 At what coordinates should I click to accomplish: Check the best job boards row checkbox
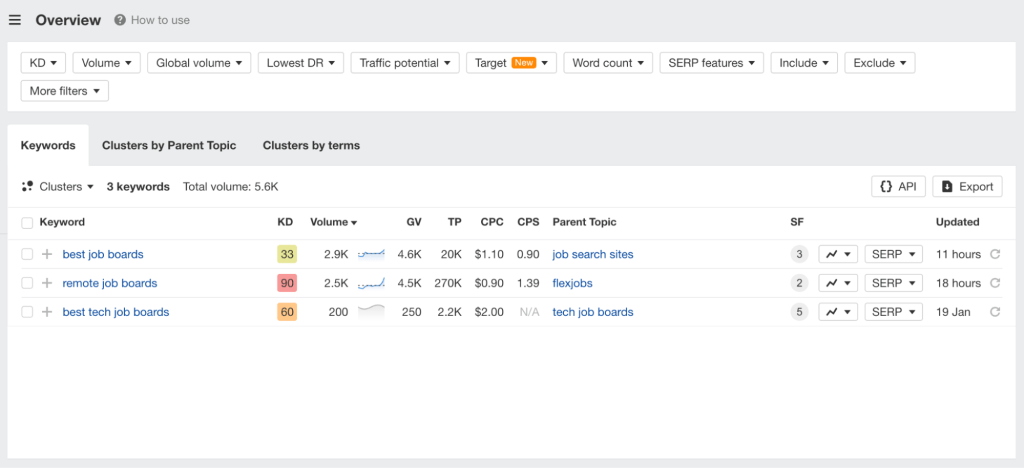[27, 254]
